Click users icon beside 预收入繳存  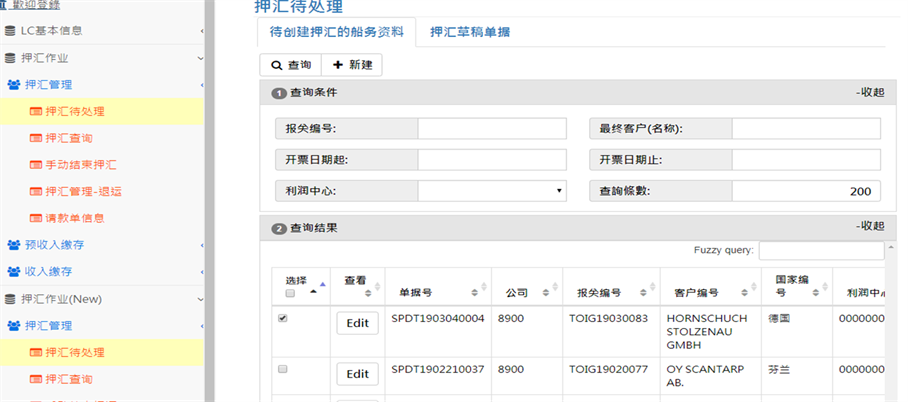coord(14,245)
